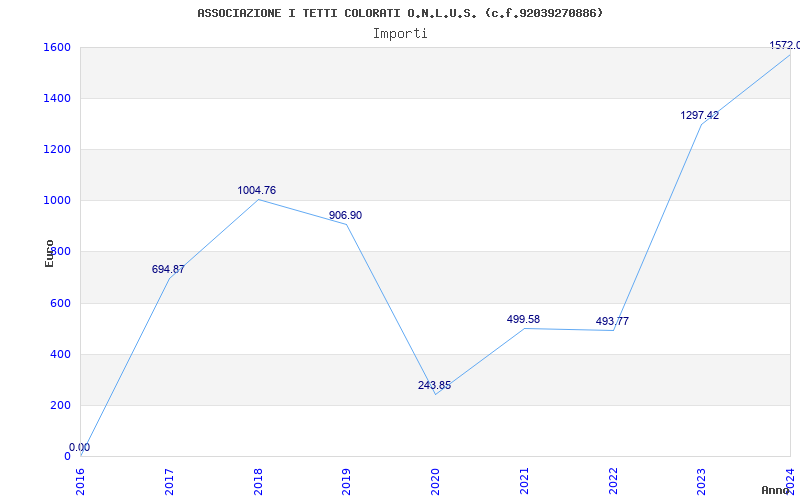Click the x-axis year 2021
The image size is (800, 500).
tap(524, 481)
